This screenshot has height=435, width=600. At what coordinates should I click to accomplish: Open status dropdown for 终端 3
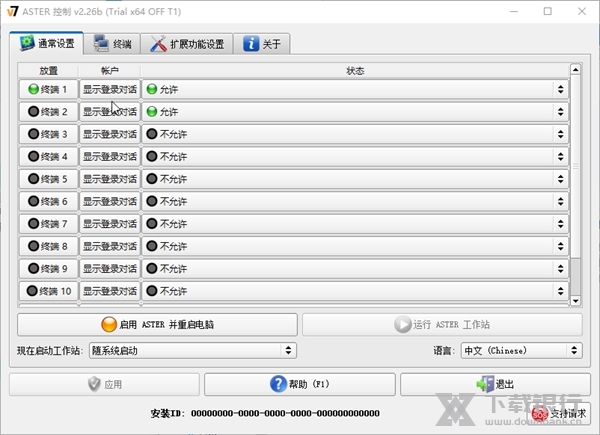tap(355, 134)
